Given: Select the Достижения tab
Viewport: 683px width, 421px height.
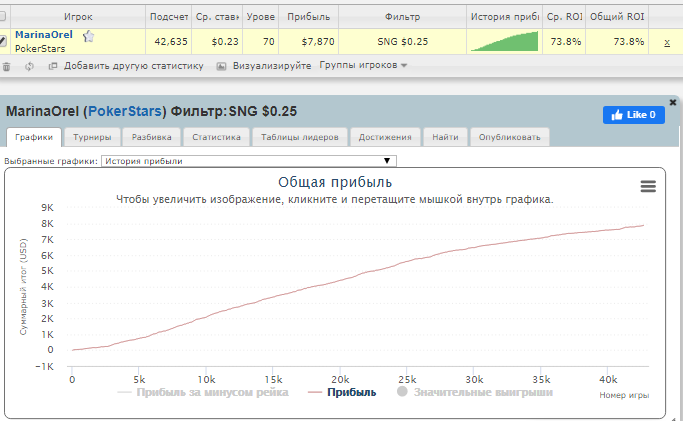Looking at the screenshot, I should (385, 137).
